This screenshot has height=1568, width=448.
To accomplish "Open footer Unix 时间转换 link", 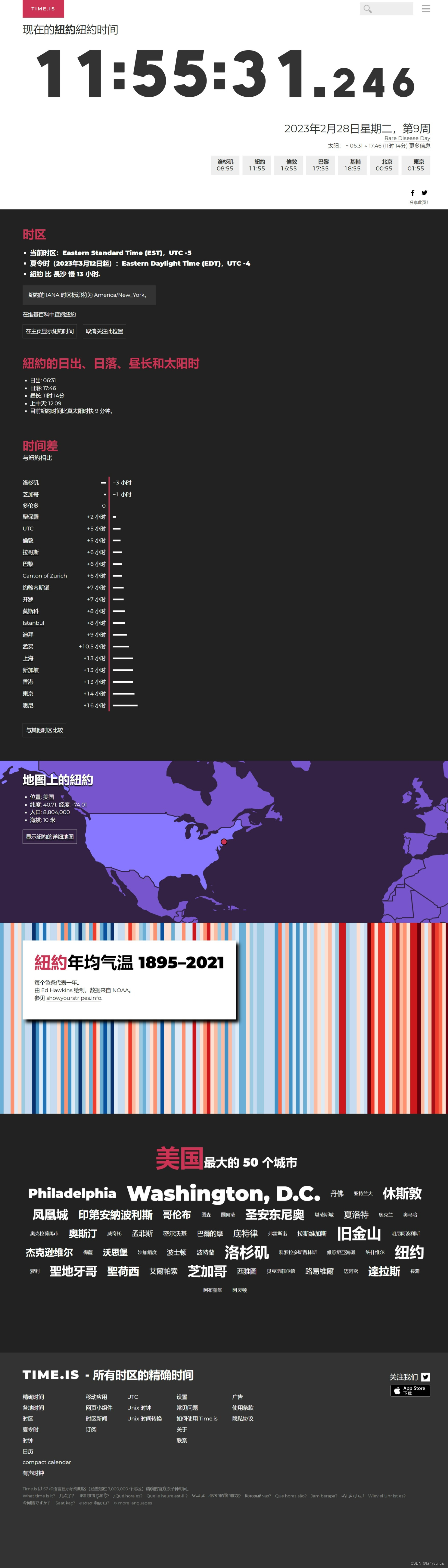I will click(x=144, y=1419).
